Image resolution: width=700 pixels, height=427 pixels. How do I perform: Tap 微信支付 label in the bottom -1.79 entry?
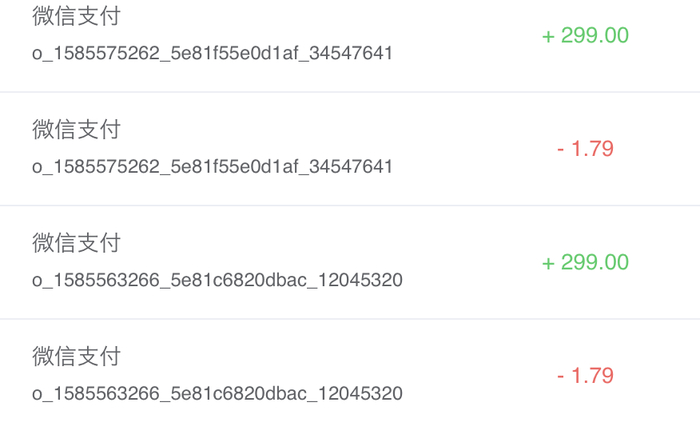pyautogui.click(x=76, y=356)
